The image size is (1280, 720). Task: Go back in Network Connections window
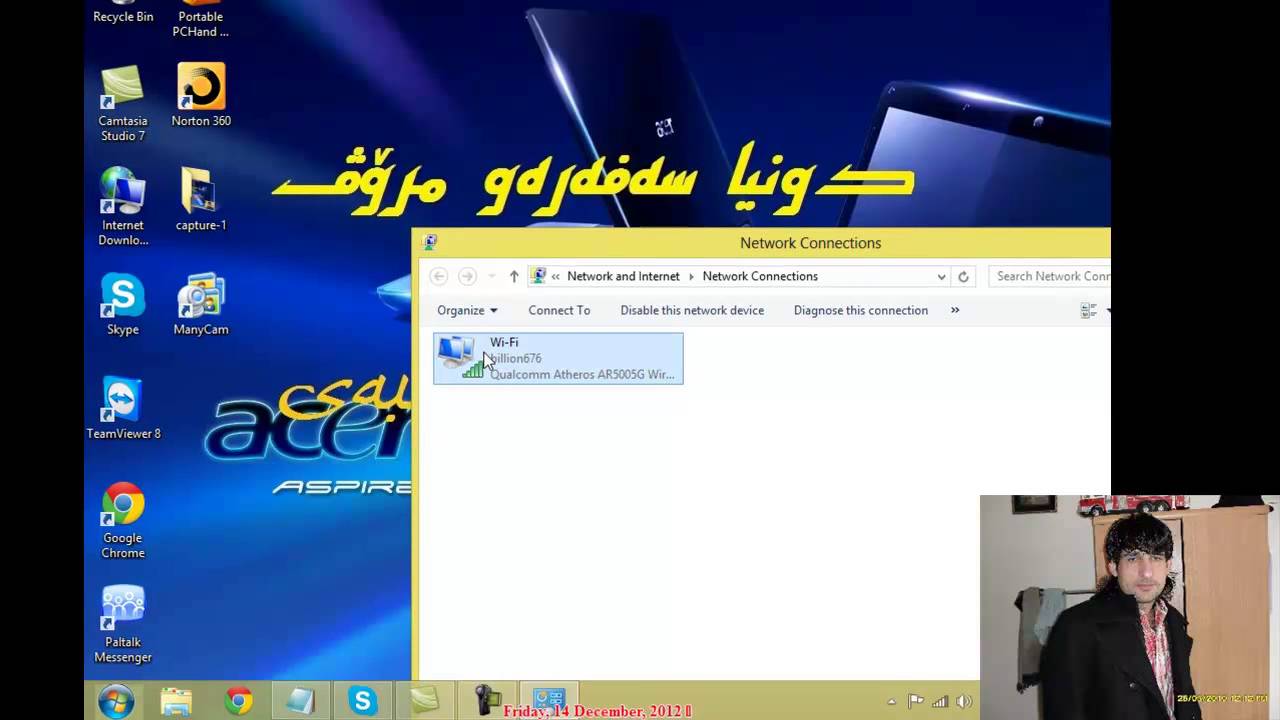[x=438, y=276]
